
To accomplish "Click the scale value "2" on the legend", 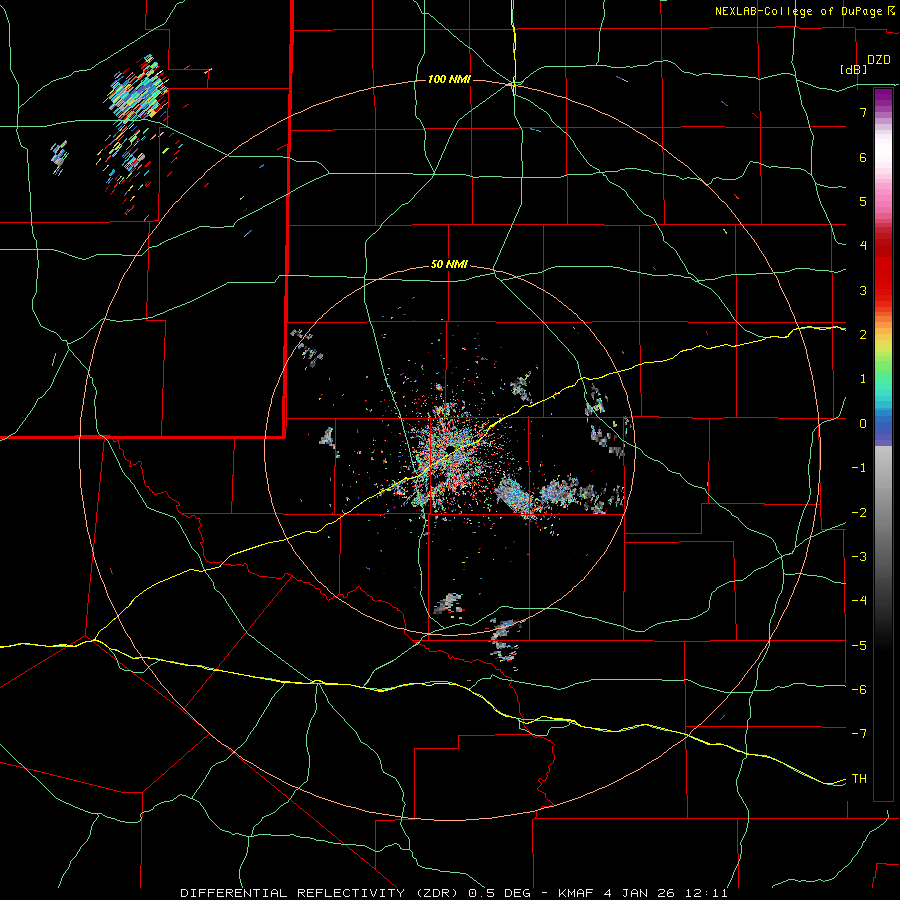I will click(863, 335).
